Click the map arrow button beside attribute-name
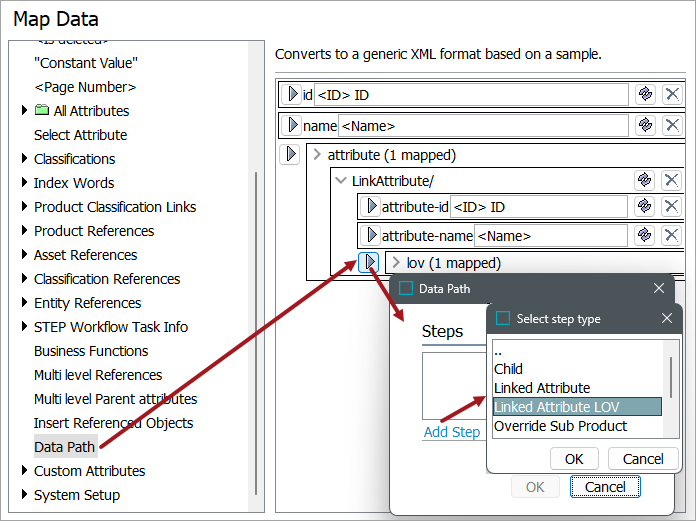 point(371,235)
